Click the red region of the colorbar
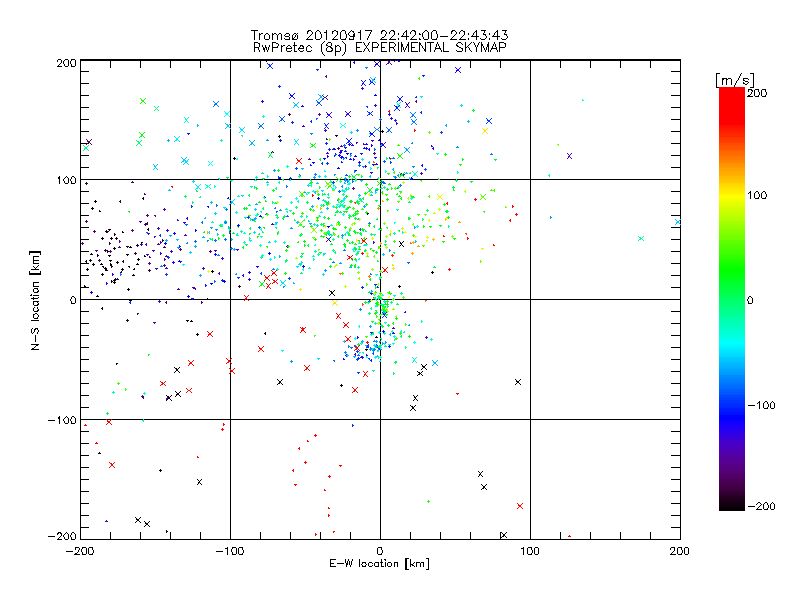Viewport: 800px width, 600px height. 732,105
